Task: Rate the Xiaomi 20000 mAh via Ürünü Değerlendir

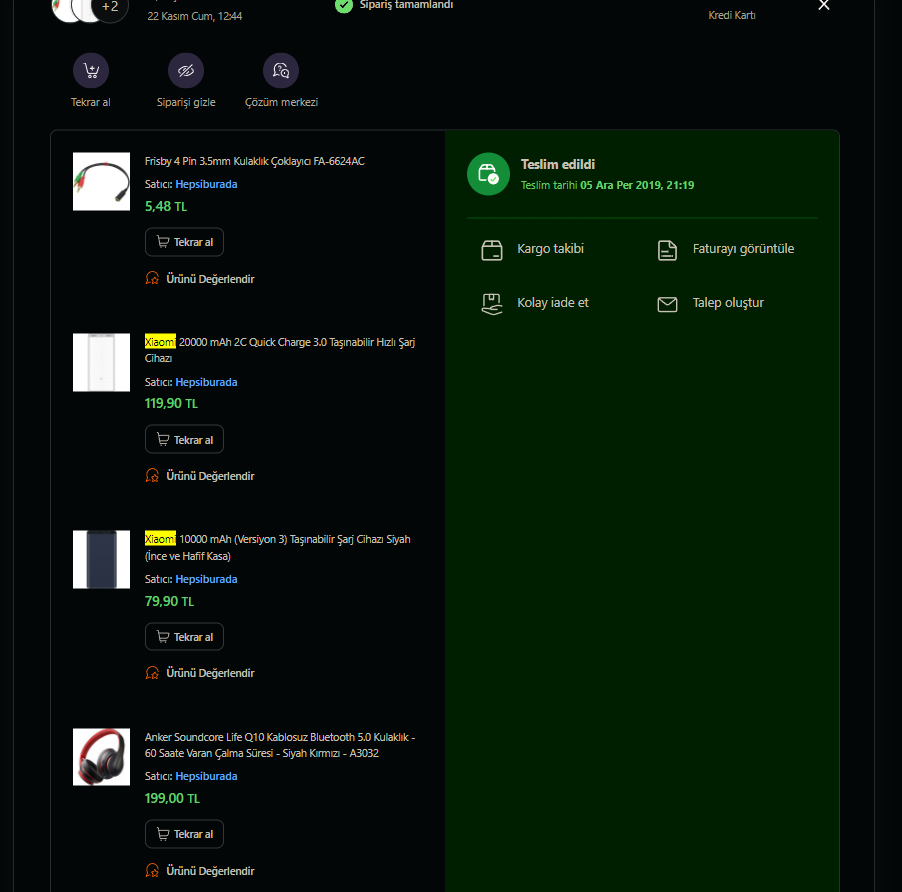Action: pyautogui.click(x=200, y=476)
